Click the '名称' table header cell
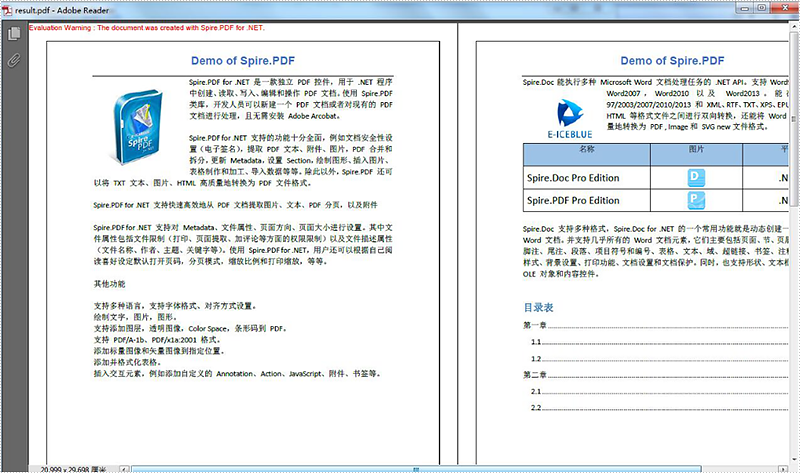 pos(587,154)
